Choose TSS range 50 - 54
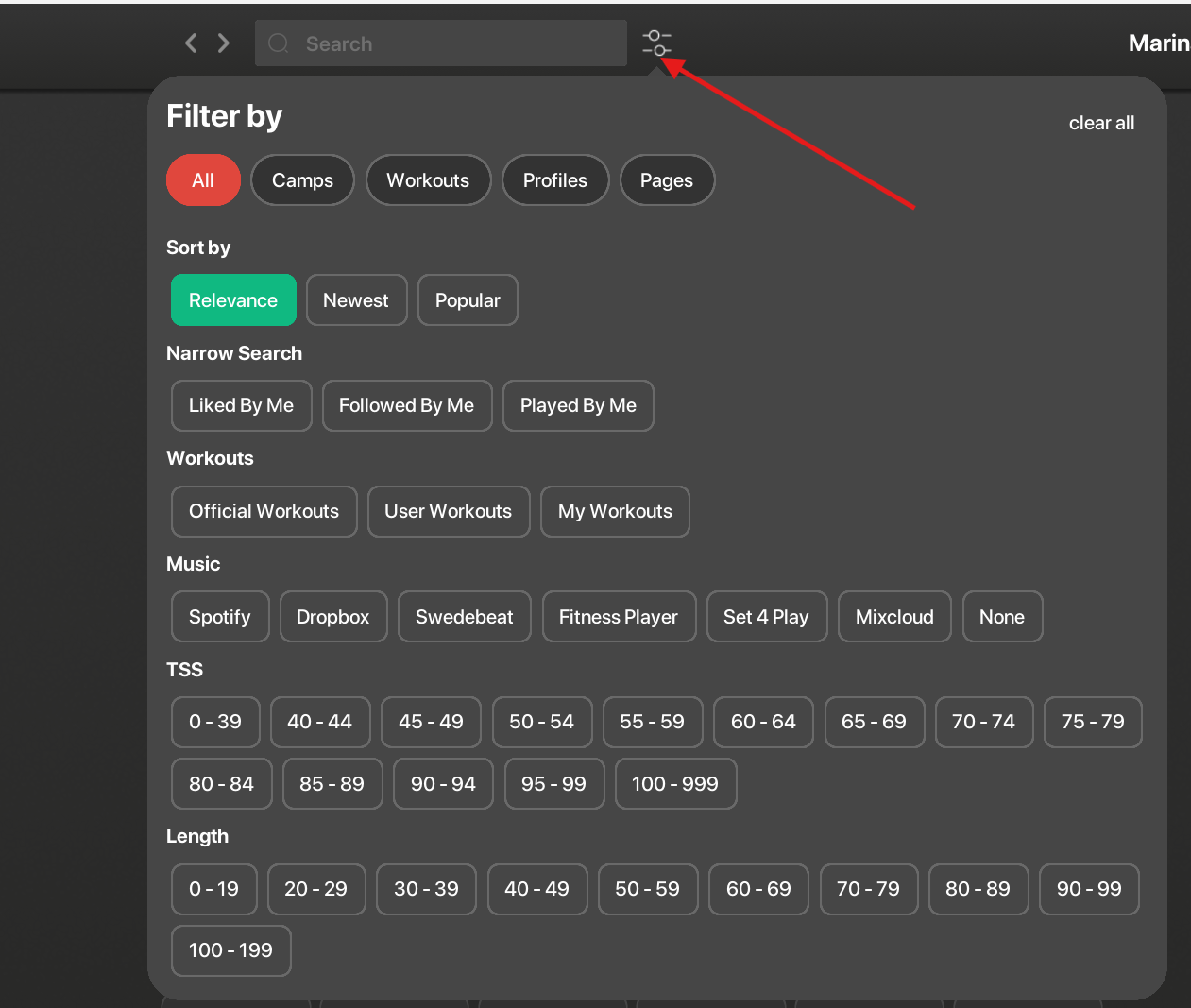This screenshot has height=1008, width=1191. pyautogui.click(x=542, y=722)
